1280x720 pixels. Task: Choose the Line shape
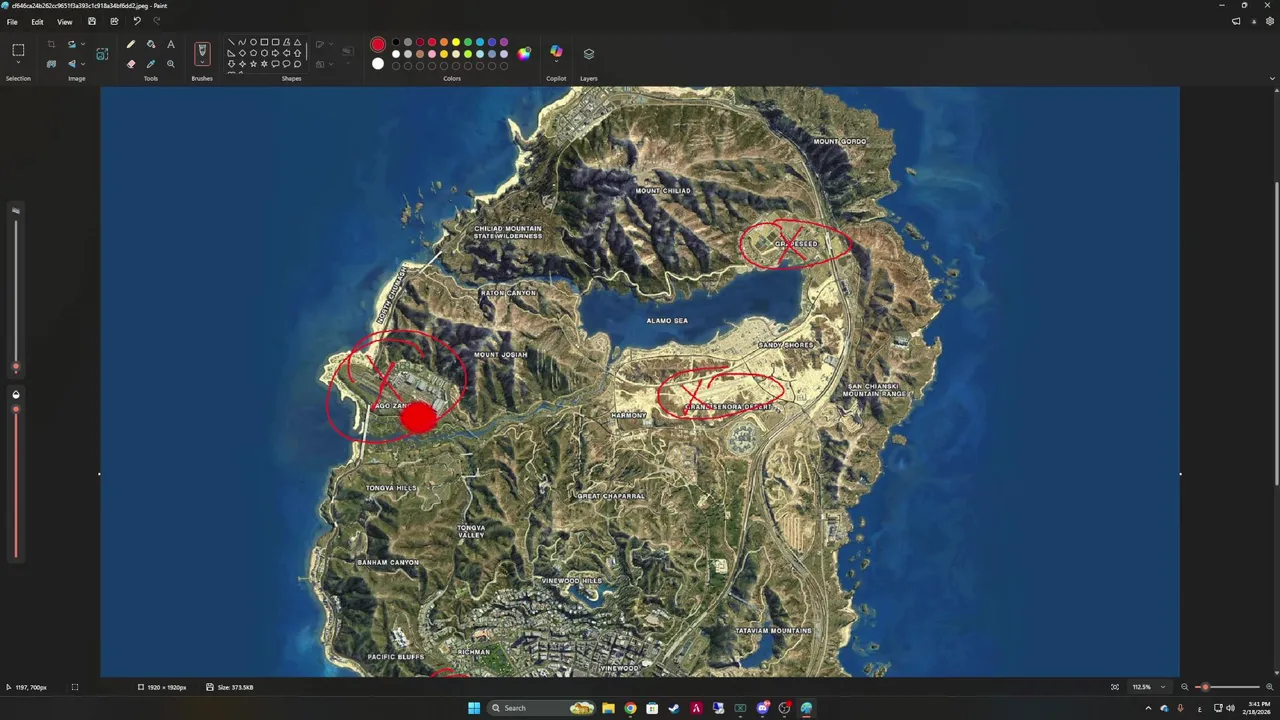231,42
